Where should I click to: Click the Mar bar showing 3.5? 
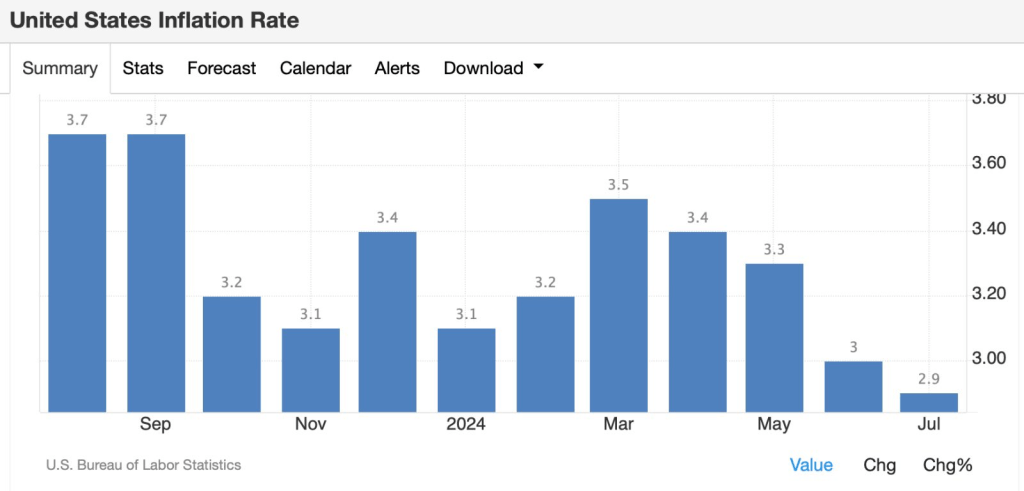coord(619,305)
